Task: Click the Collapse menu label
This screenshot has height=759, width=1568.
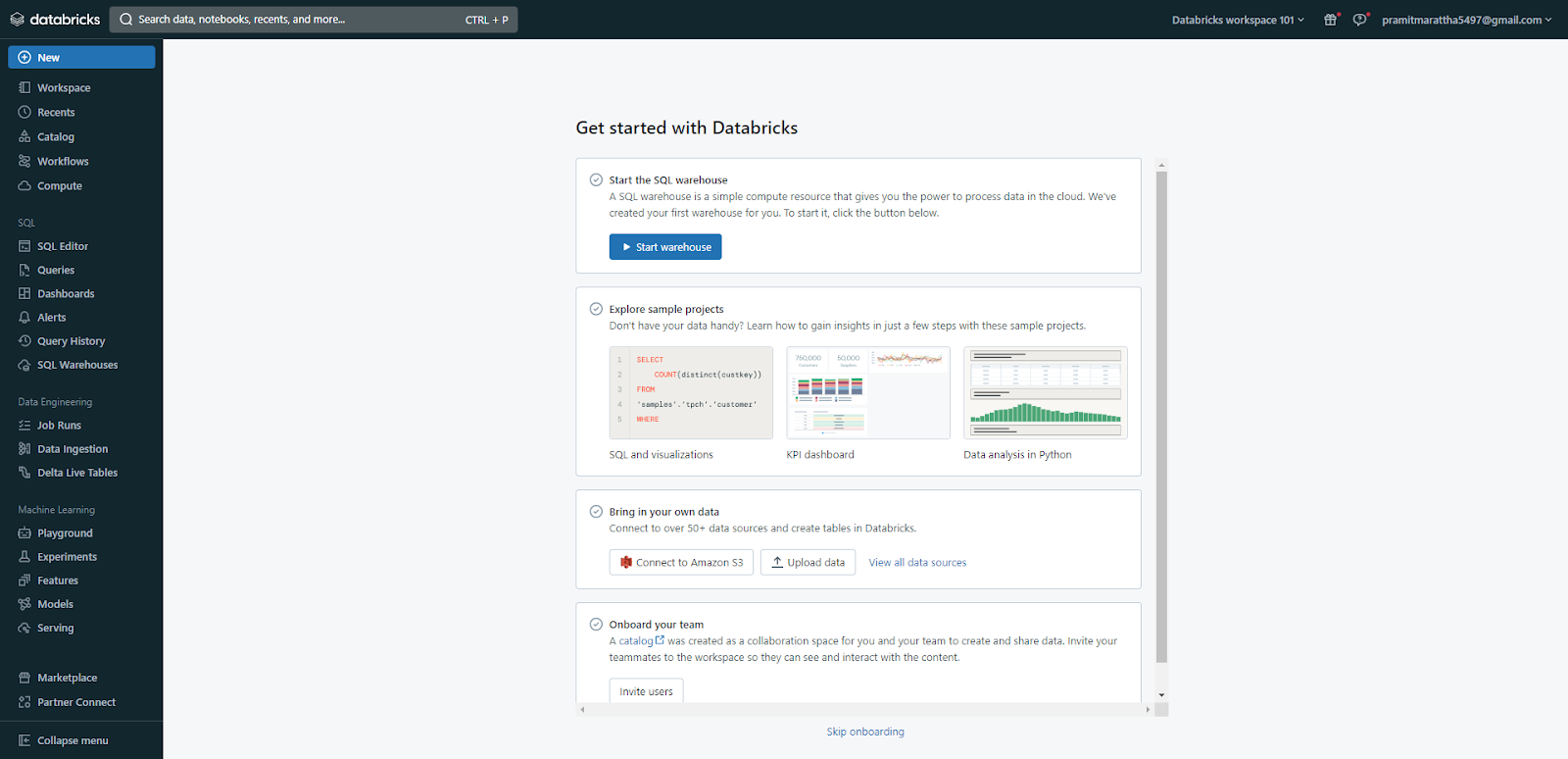Action: (x=73, y=740)
